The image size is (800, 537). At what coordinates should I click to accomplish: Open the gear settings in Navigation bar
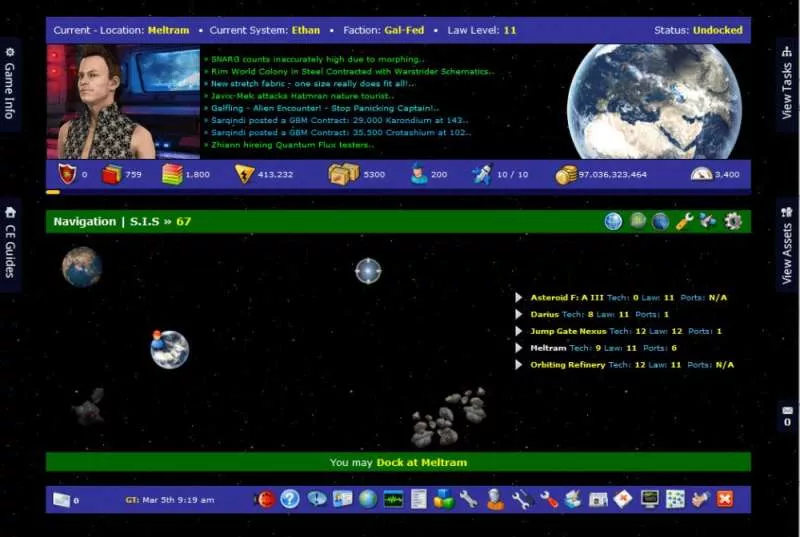coord(733,221)
